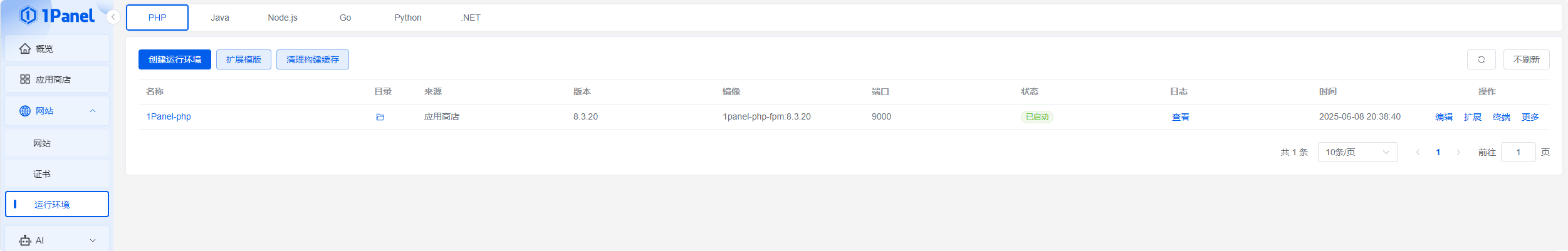Open the 不刷新 auto-refresh dropdown
The image size is (1568, 251).
[1526, 59]
